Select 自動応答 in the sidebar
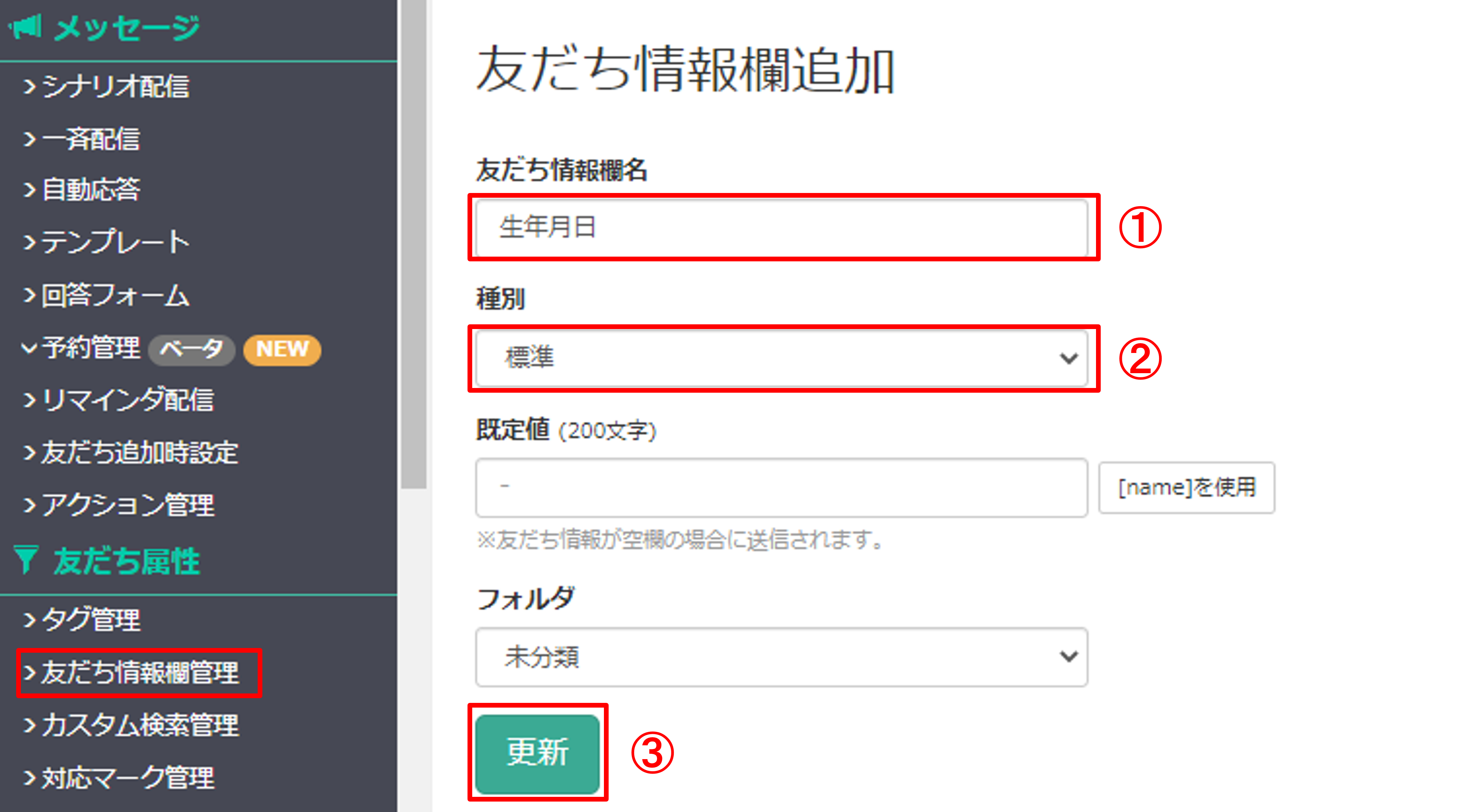1482x812 pixels. coord(91,190)
